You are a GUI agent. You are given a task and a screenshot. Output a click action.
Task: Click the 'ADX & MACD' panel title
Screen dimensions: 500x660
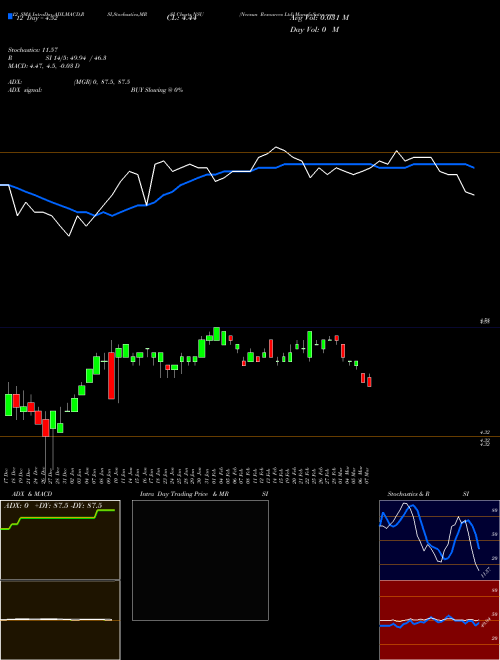click(x=32, y=494)
